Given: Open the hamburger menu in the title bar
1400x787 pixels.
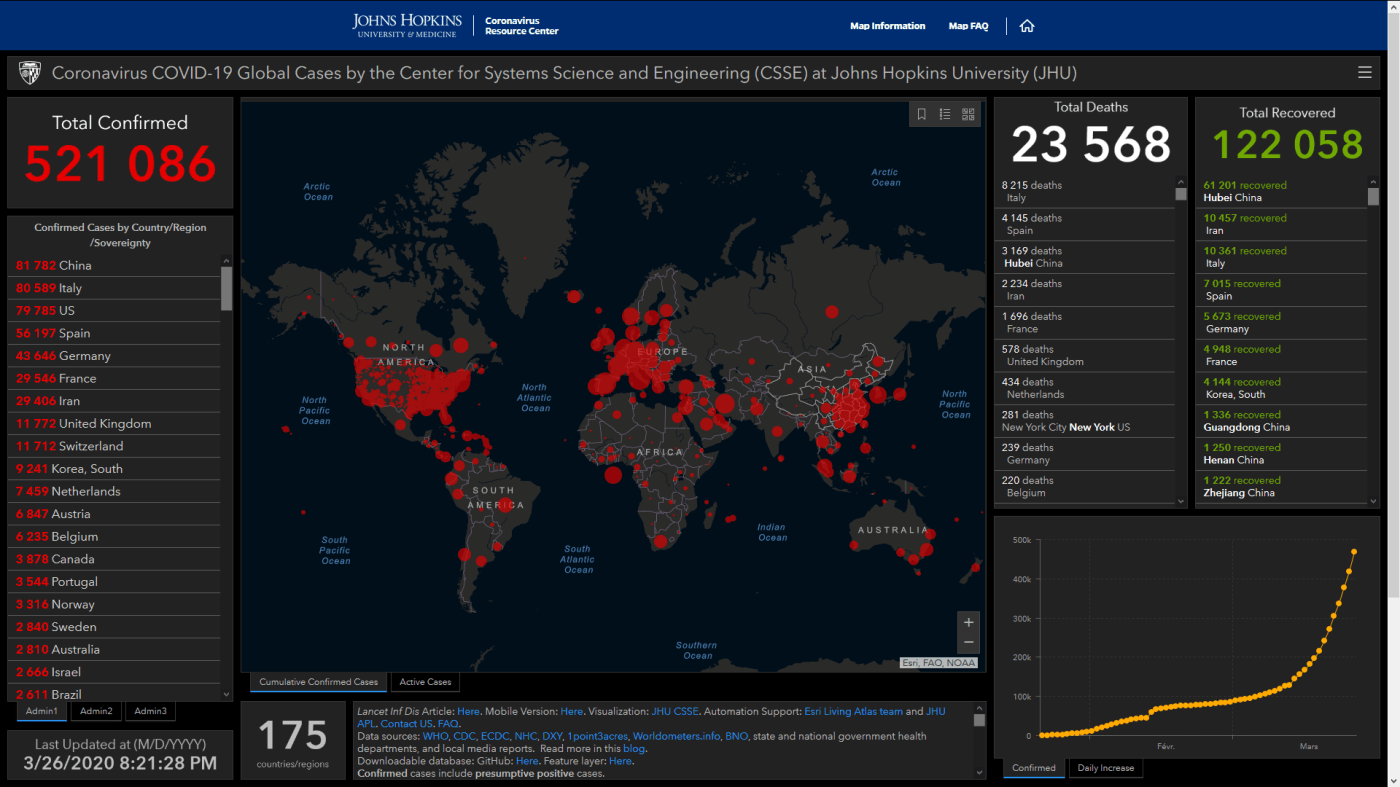Looking at the screenshot, I should [x=1365, y=72].
